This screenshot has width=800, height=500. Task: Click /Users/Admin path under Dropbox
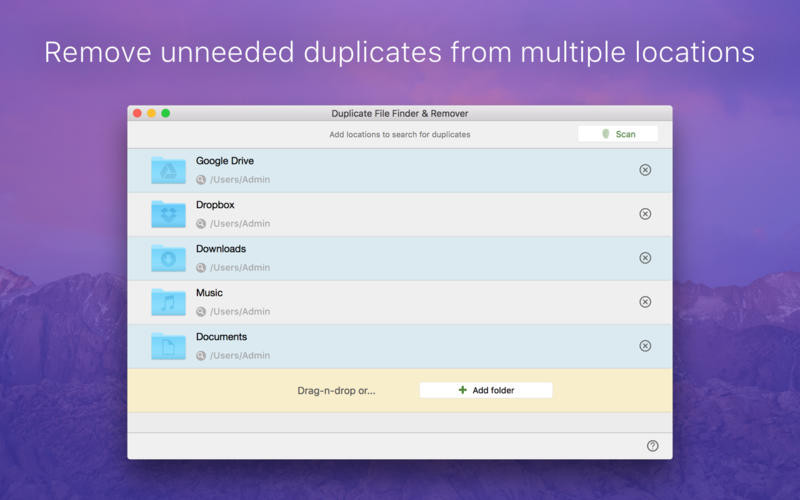coord(240,223)
